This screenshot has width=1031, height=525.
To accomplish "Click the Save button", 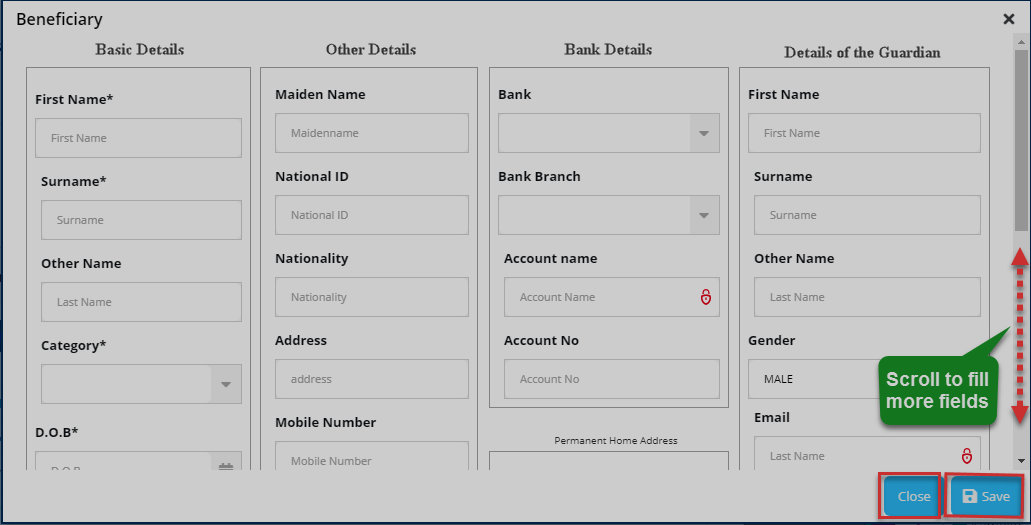I will point(985,496).
